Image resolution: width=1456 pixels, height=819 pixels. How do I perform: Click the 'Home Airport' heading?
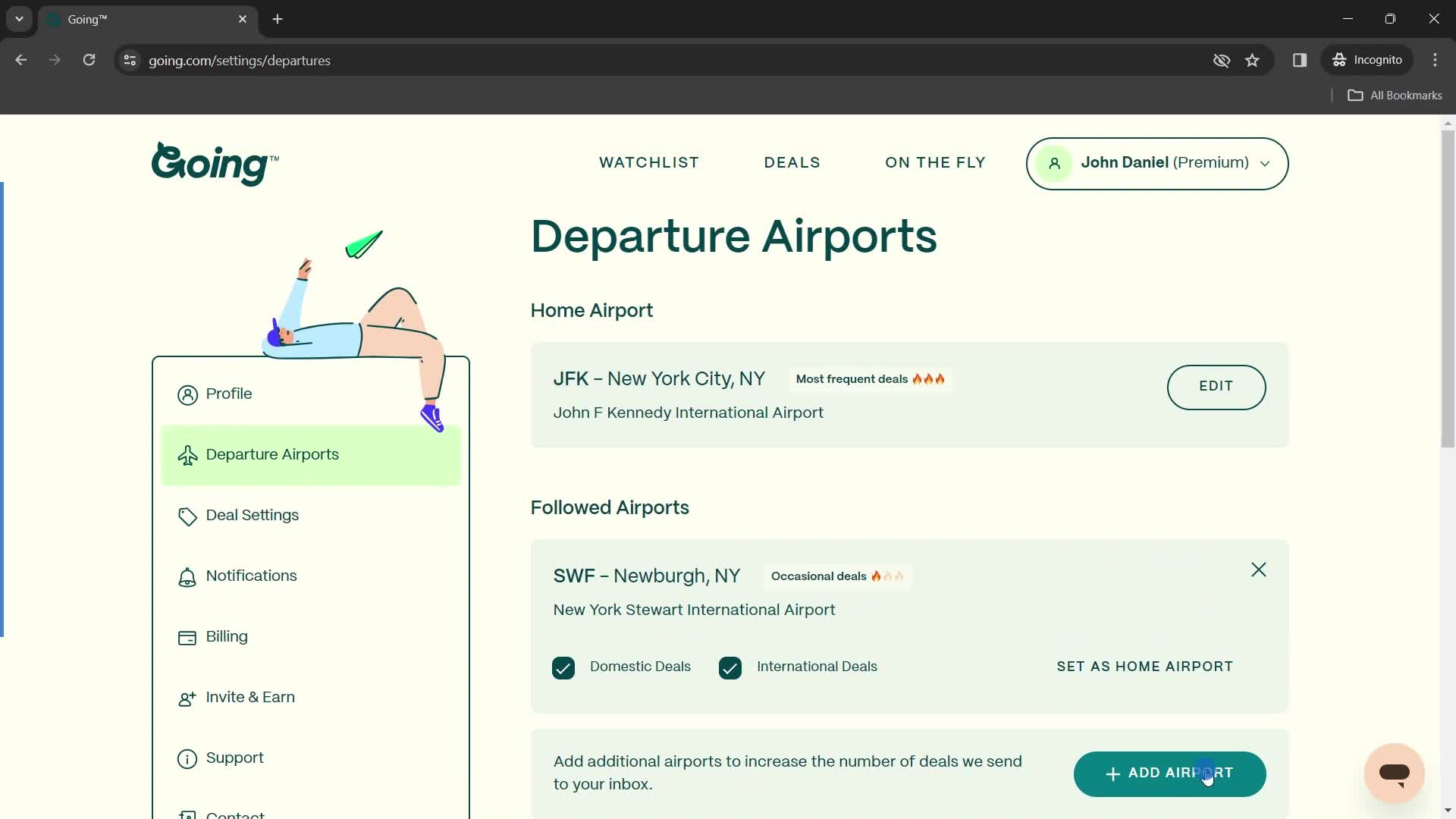[591, 311]
